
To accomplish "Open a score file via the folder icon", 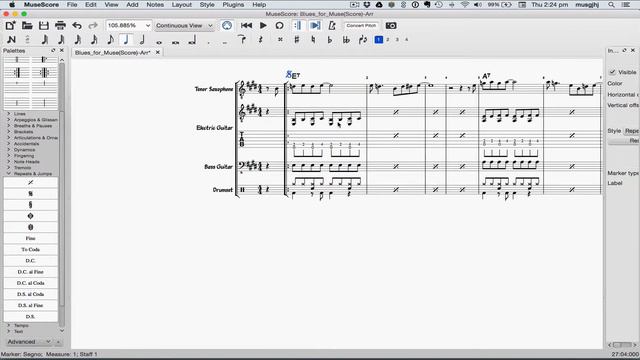I will pos(27,25).
